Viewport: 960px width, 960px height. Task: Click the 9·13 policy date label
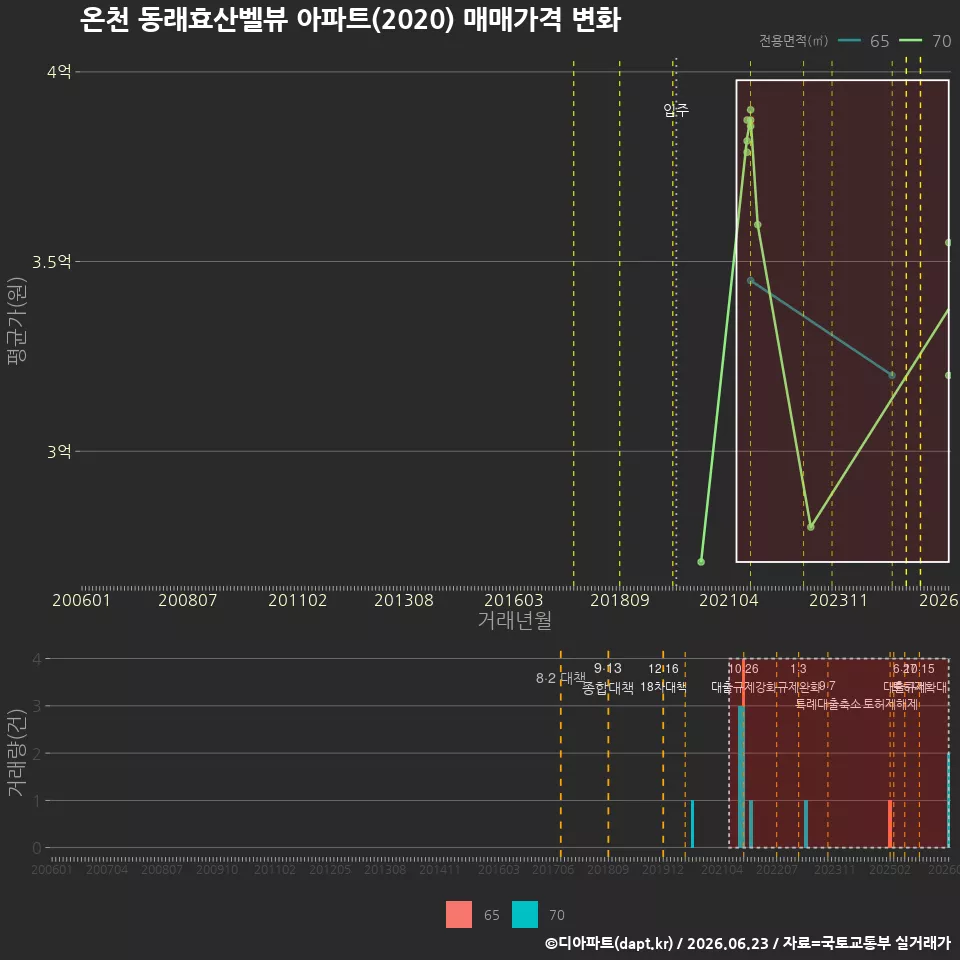(607, 668)
